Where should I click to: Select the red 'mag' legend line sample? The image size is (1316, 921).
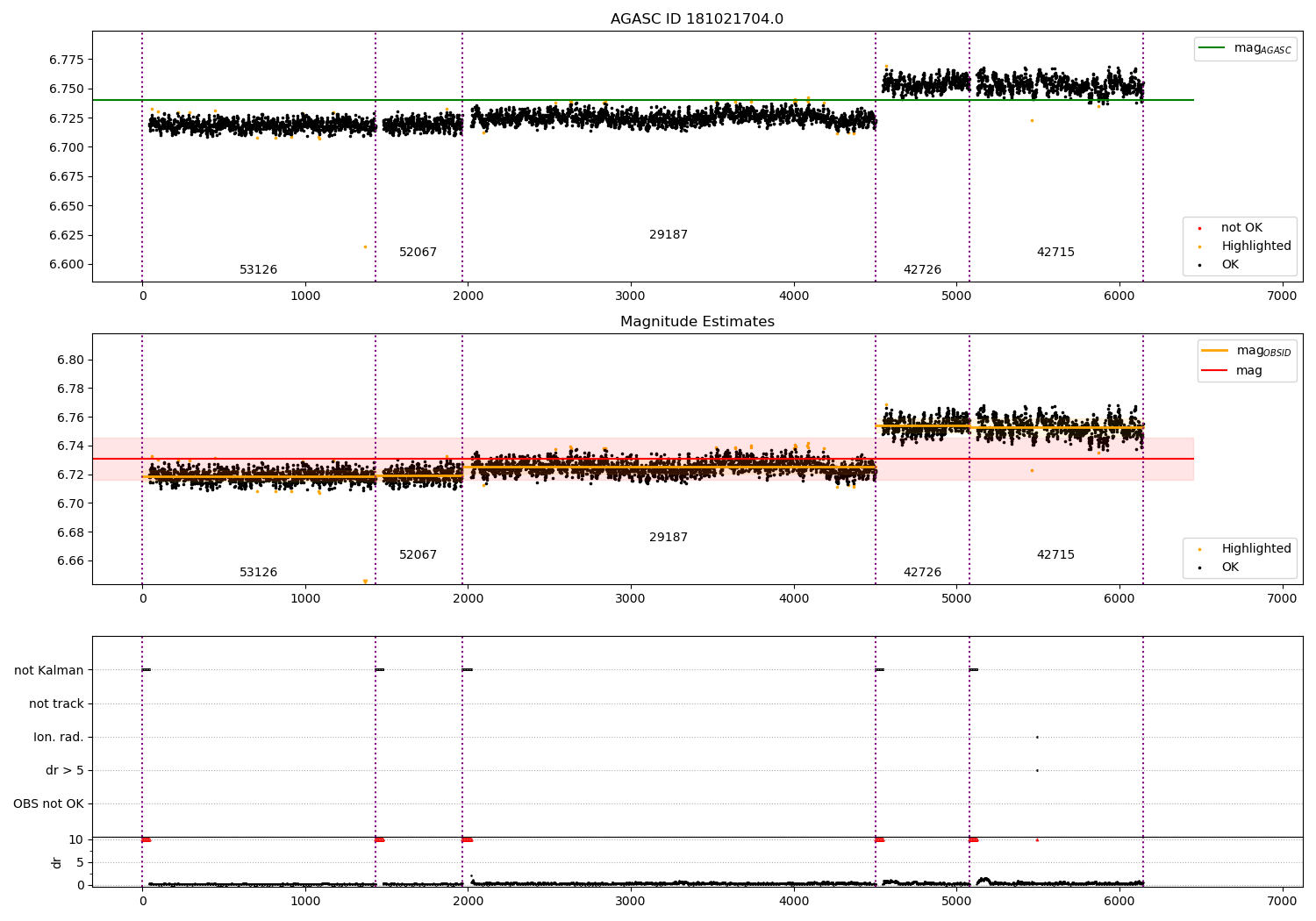pyautogui.click(x=1214, y=370)
